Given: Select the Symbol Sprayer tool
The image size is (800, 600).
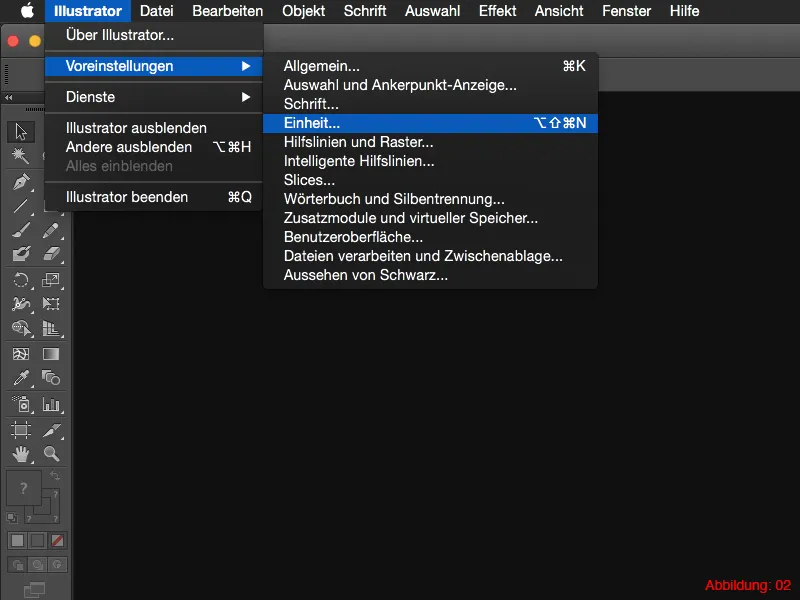Looking at the screenshot, I should (21, 404).
